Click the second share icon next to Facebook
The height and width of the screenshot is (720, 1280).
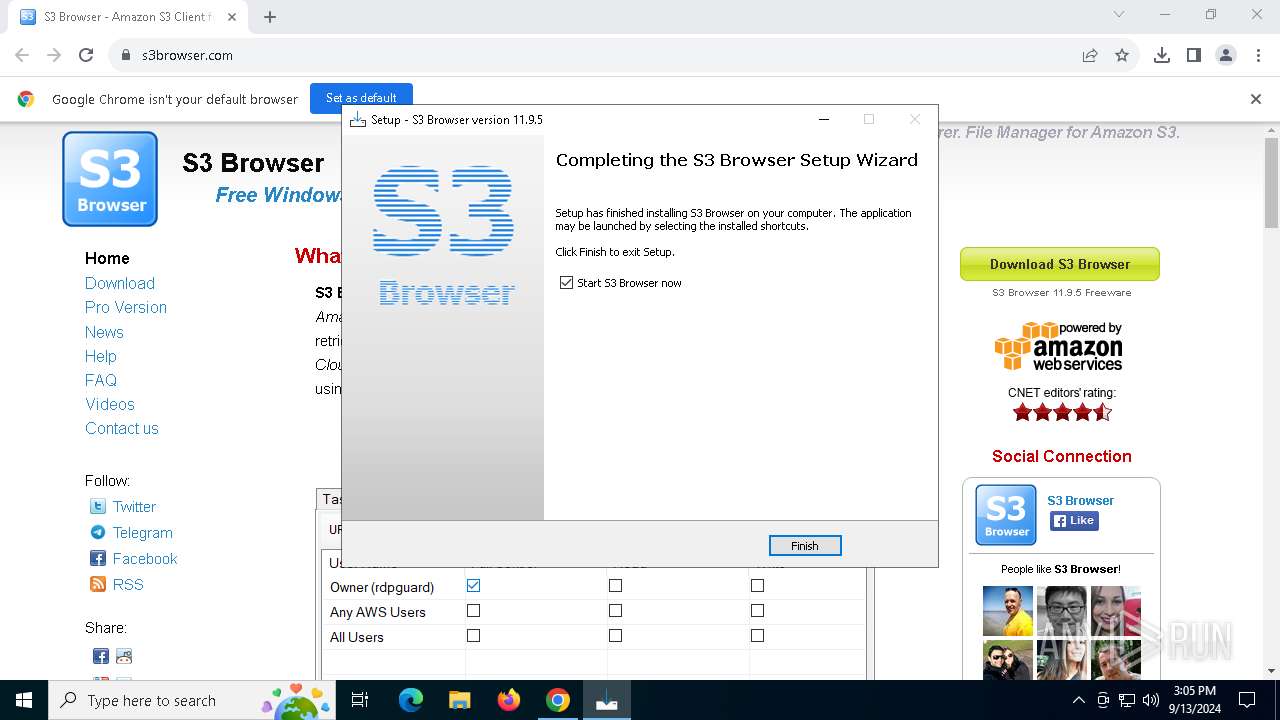[x=124, y=657]
